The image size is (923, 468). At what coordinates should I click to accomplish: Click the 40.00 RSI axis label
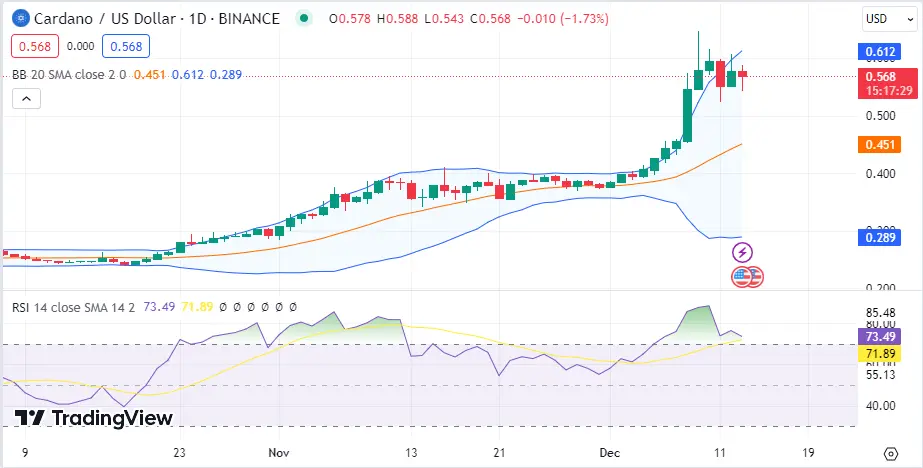(881, 406)
